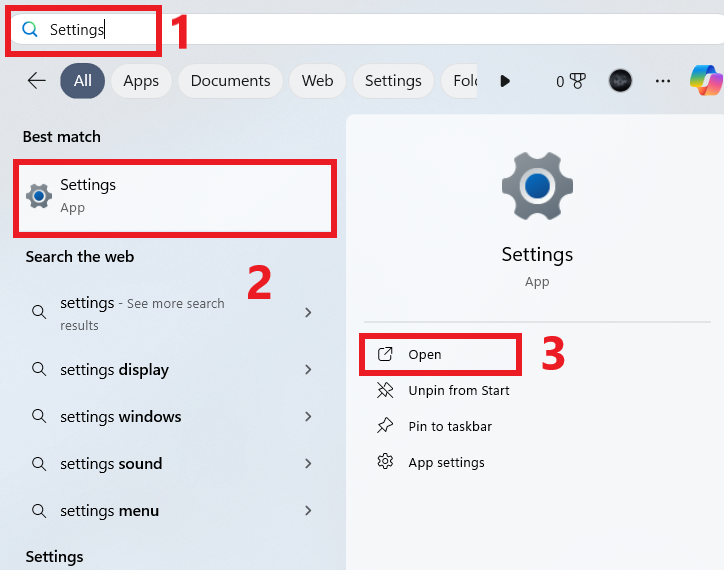Expand the 'settings menu' chevron
The width and height of the screenshot is (724, 570).
pos(308,511)
